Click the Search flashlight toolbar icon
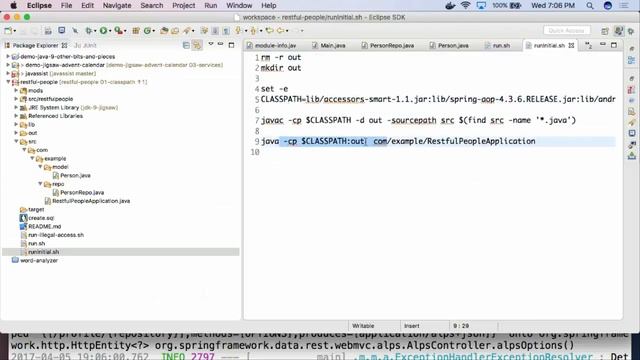Screen dimensions: 640x360 pyautogui.click(x=187, y=30)
